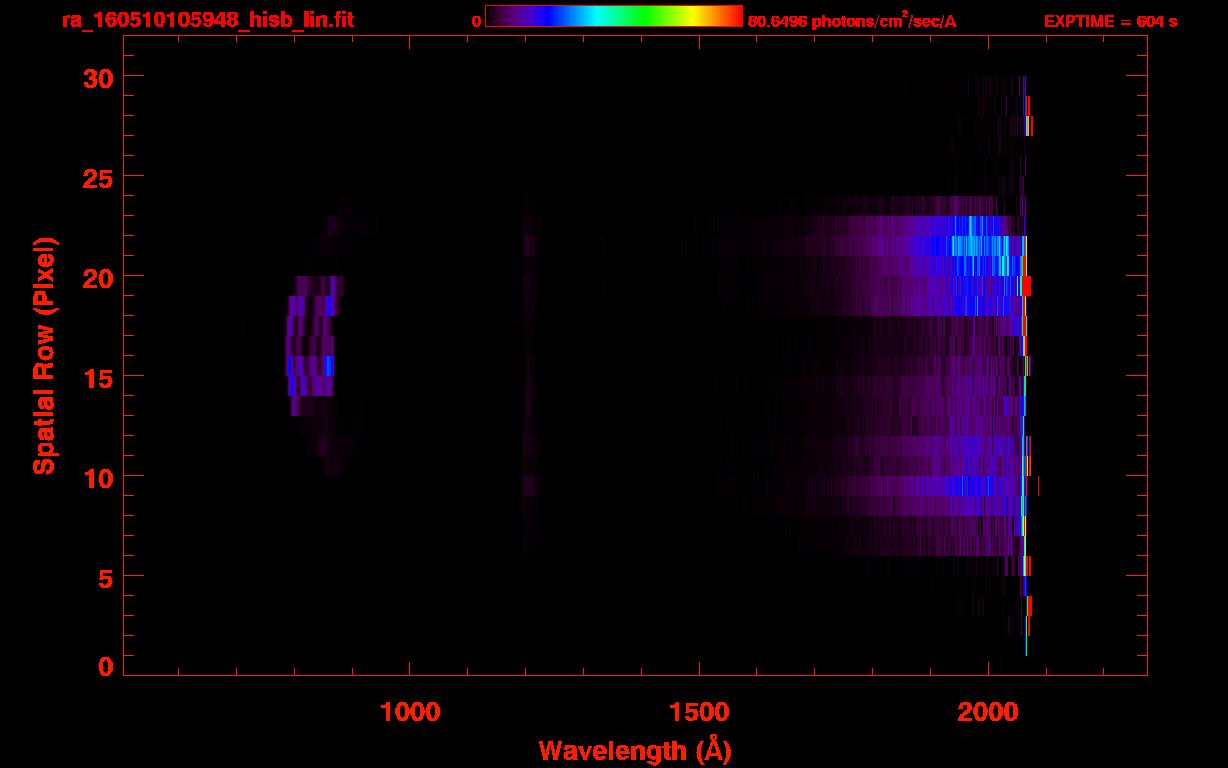
Task: Click the colorbar minimum value 0
Action: click(x=477, y=21)
